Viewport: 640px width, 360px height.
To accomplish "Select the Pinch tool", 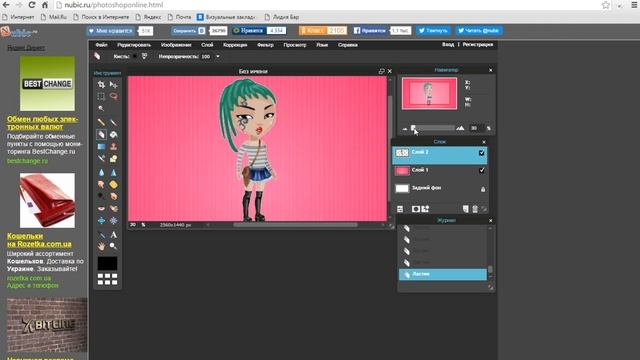I will (x=113, y=220).
